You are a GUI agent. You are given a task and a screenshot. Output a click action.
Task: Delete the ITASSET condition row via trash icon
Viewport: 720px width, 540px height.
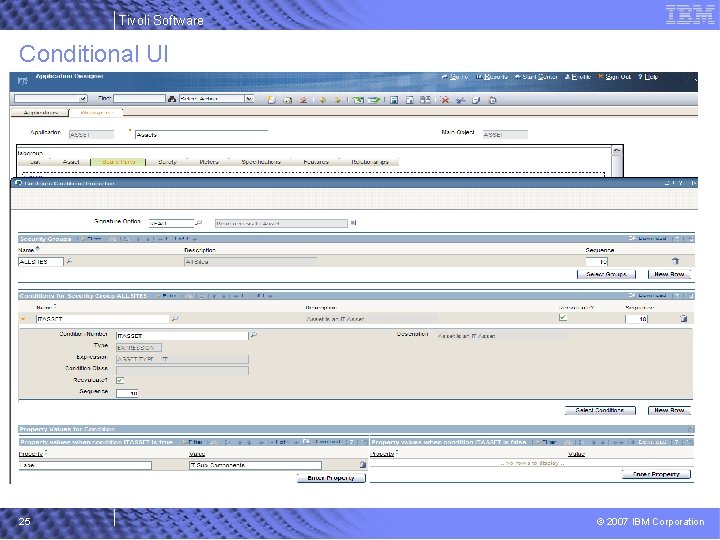coord(683,318)
